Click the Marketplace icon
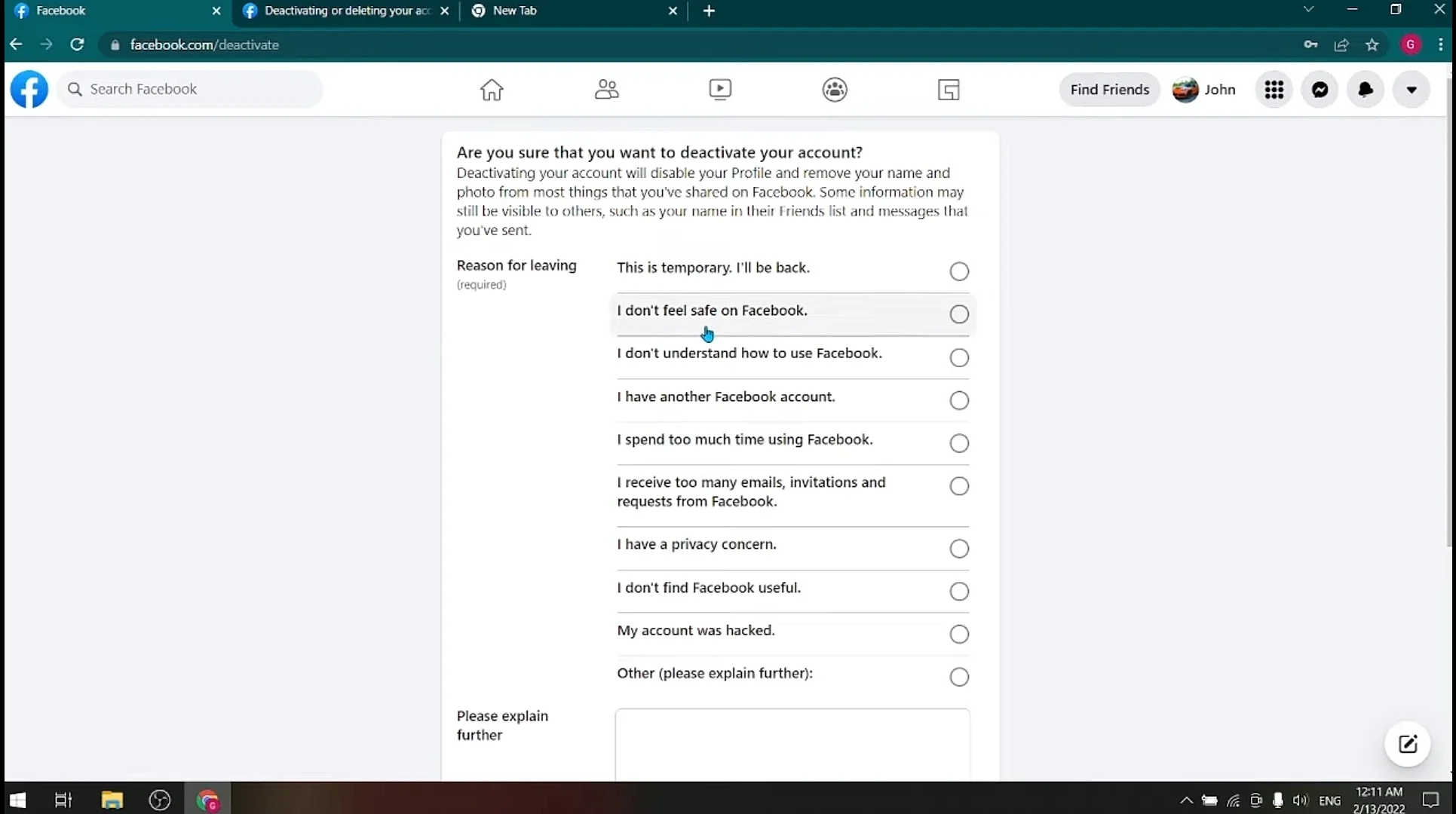Viewport: 1456px width, 814px height. [948, 89]
